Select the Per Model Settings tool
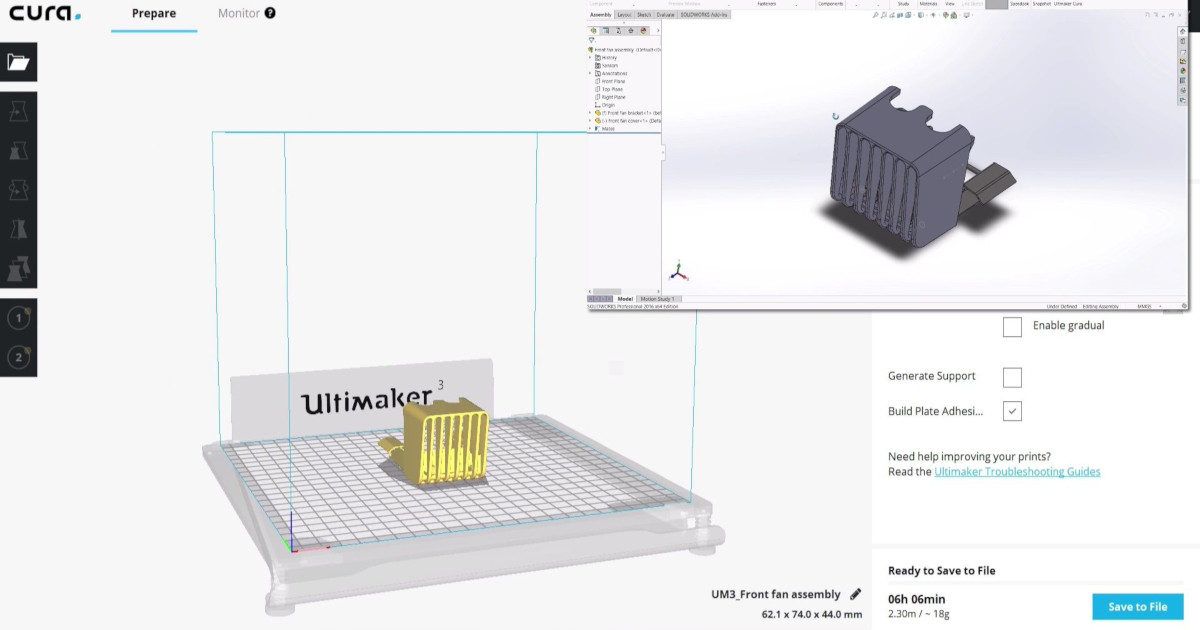 (18, 269)
